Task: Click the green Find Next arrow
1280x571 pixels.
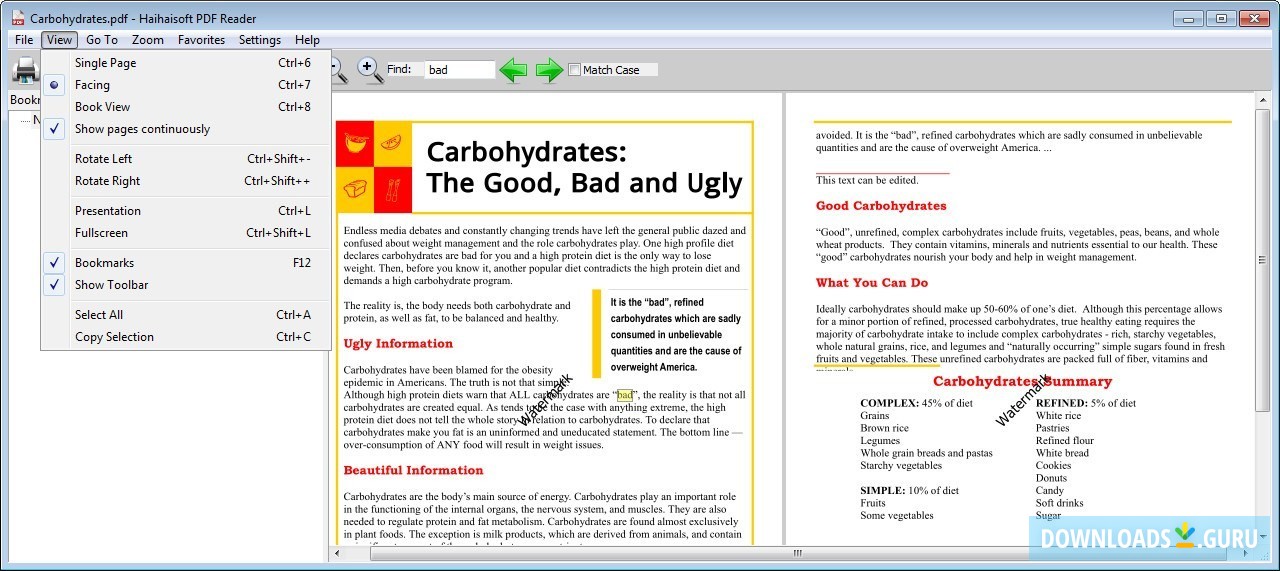Action: coord(550,70)
